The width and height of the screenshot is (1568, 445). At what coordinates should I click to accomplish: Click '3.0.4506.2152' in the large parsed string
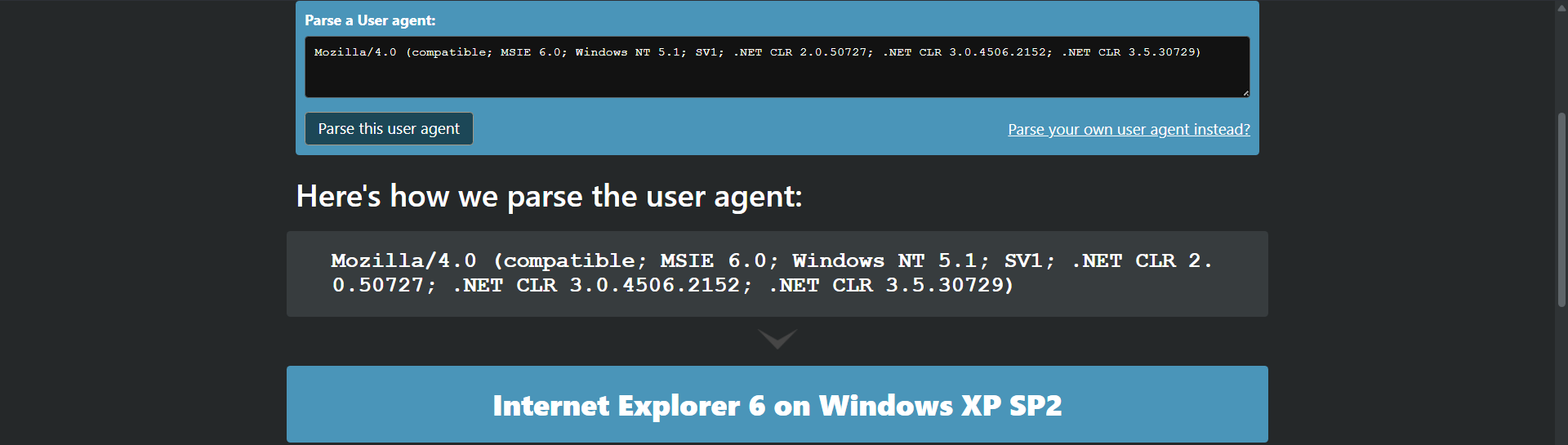[655, 286]
